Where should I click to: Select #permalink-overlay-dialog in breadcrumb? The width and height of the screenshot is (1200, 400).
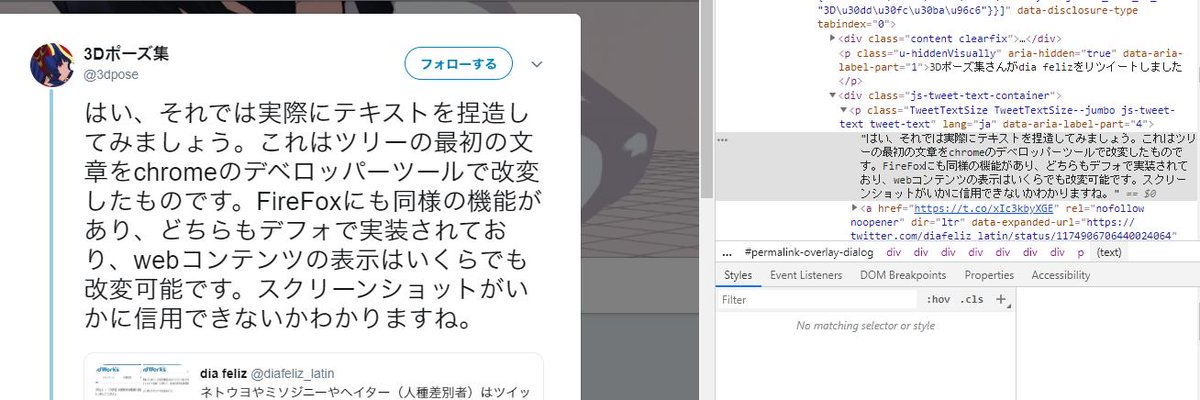809,253
